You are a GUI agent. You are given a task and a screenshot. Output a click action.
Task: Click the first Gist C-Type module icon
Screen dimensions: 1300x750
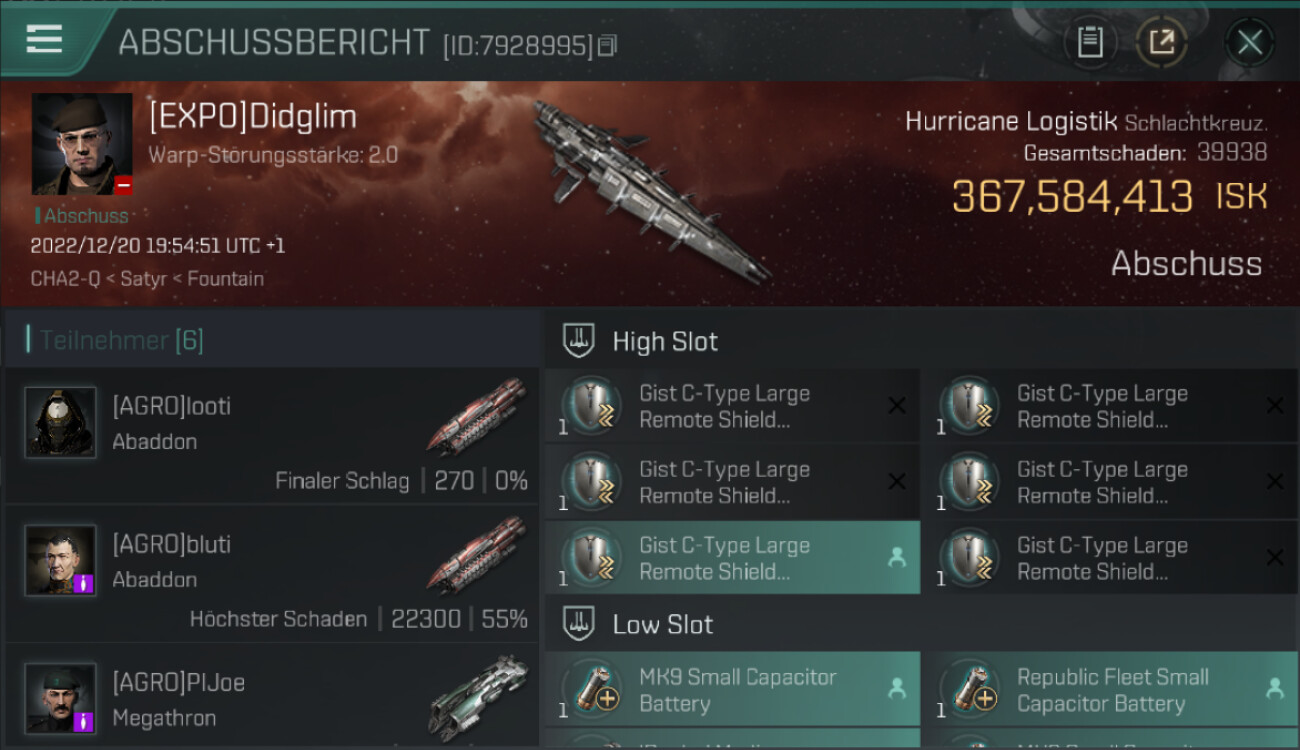point(592,406)
